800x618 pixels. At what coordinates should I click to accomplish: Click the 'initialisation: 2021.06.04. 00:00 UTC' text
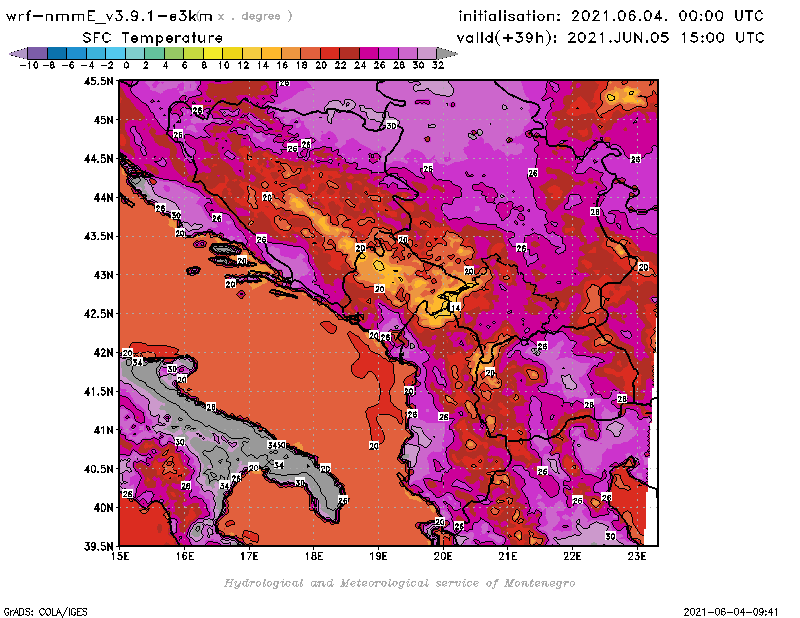point(611,16)
